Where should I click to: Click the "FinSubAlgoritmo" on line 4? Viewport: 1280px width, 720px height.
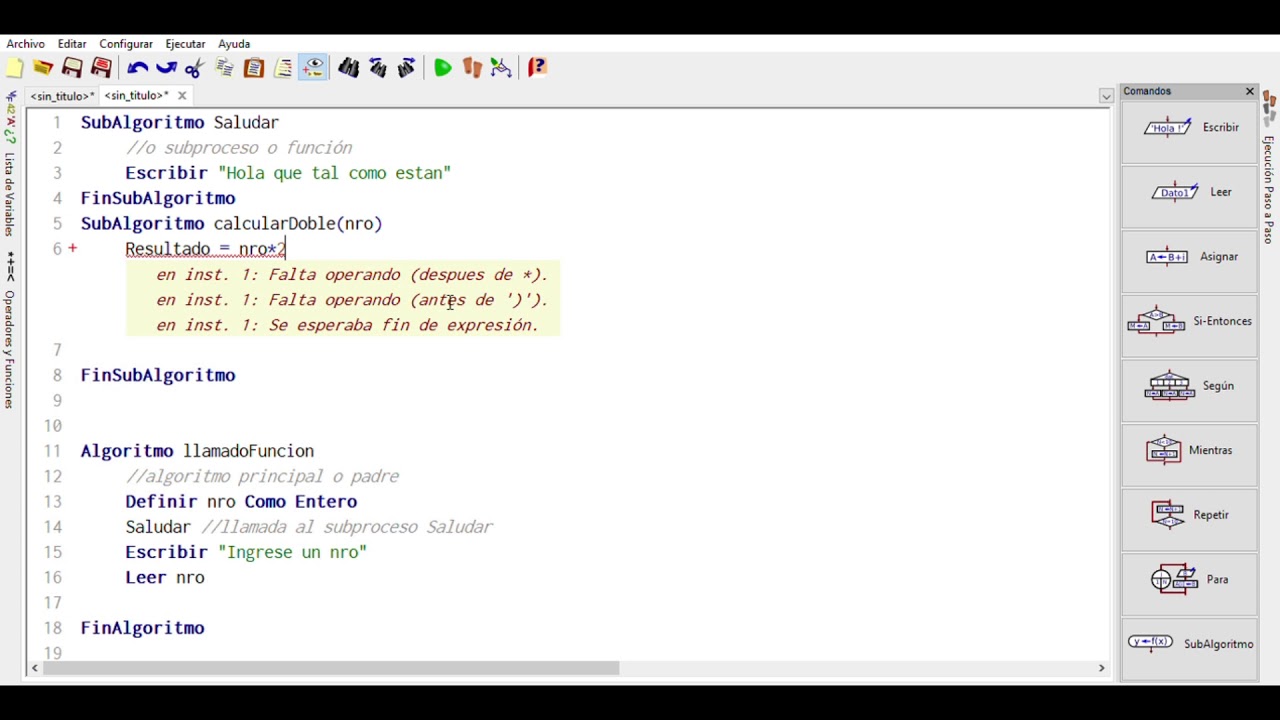tap(158, 198)
